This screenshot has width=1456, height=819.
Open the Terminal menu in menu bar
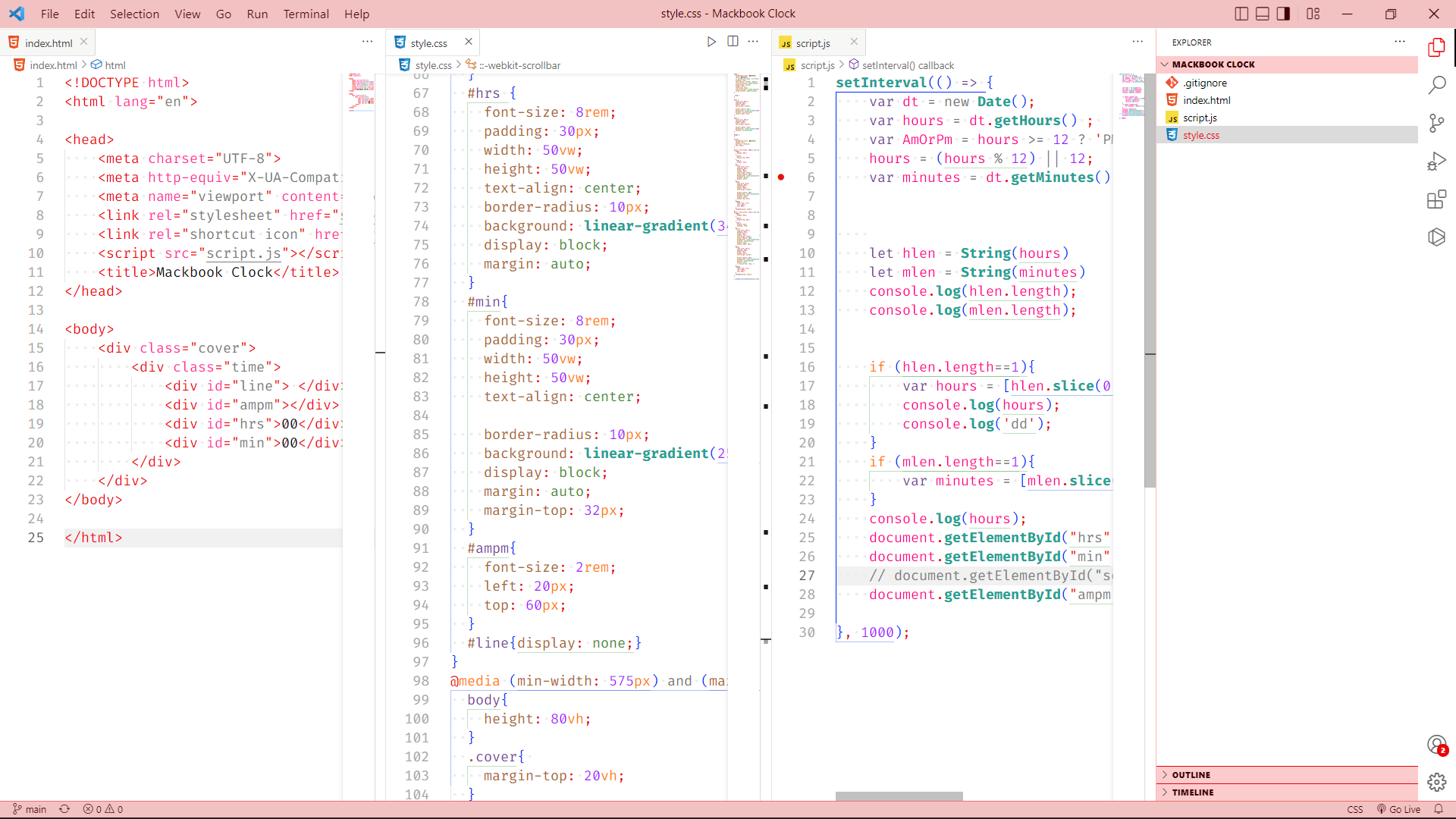pos(306,13)
